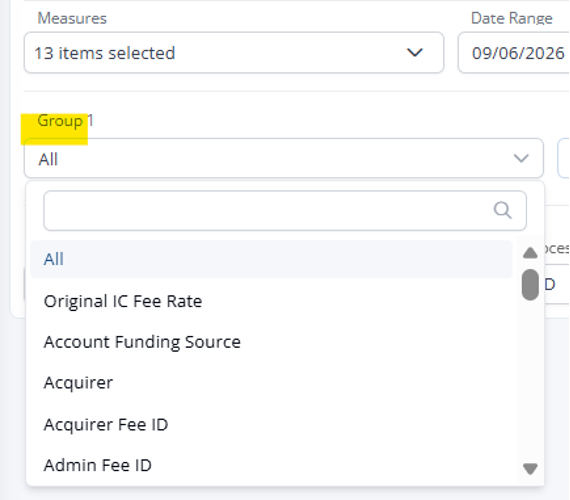This screenshot has width=570, height=500.
Task: Expand the Measures dropdown chevron
Action: (414, 53)
